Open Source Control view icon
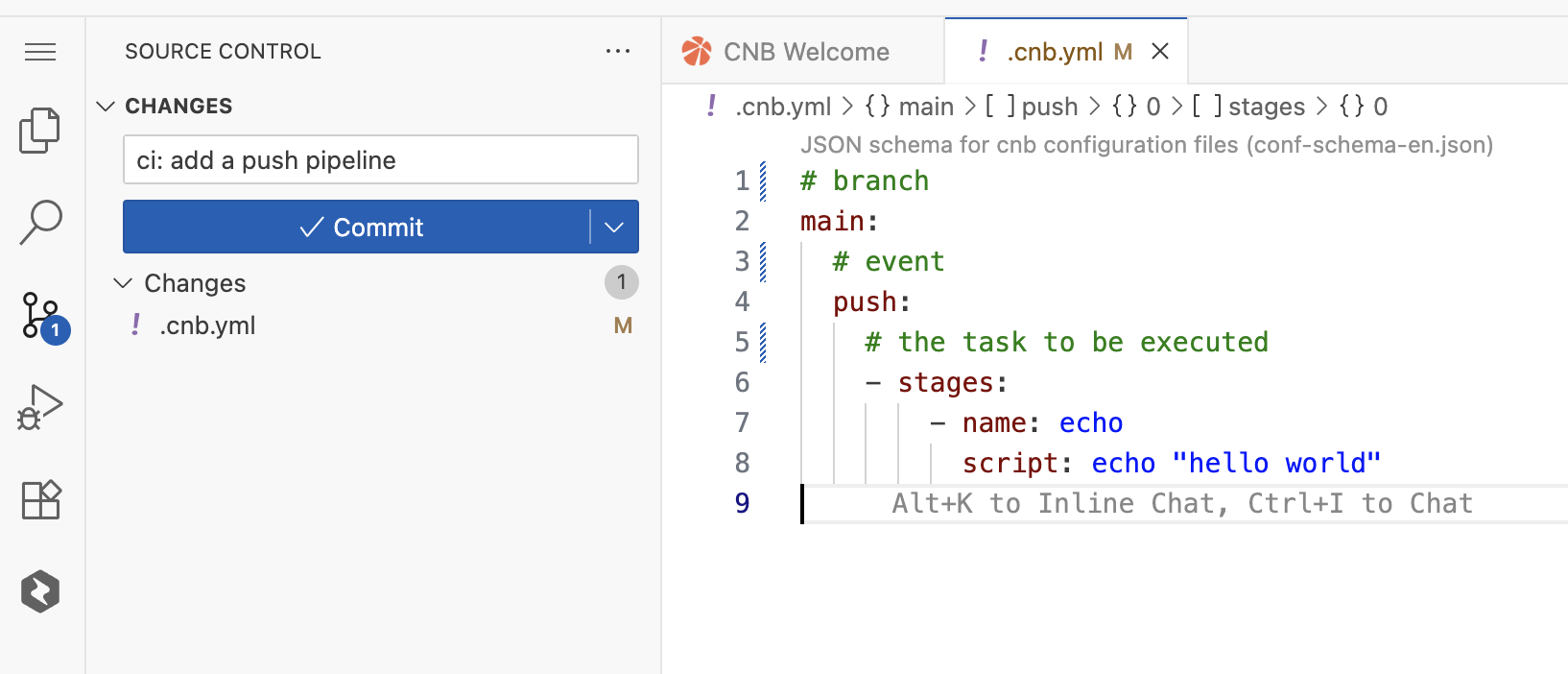This screenshot has height=674, width=1568. click(40, 315)
